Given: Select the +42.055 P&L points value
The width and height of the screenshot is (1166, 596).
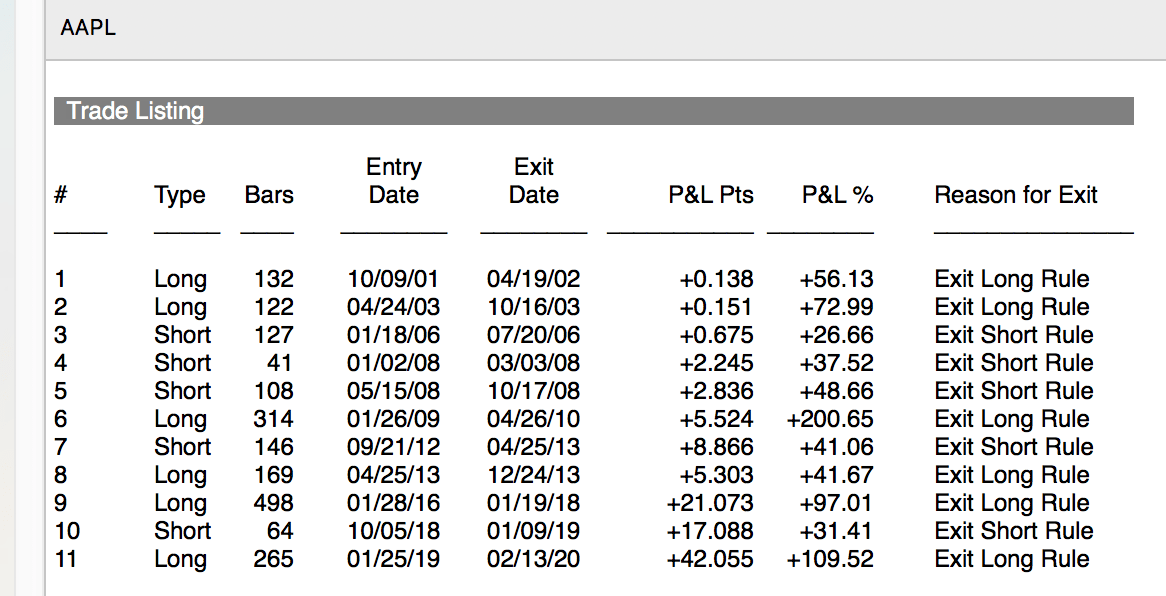Looking at the screenshot, I should 710,559.
